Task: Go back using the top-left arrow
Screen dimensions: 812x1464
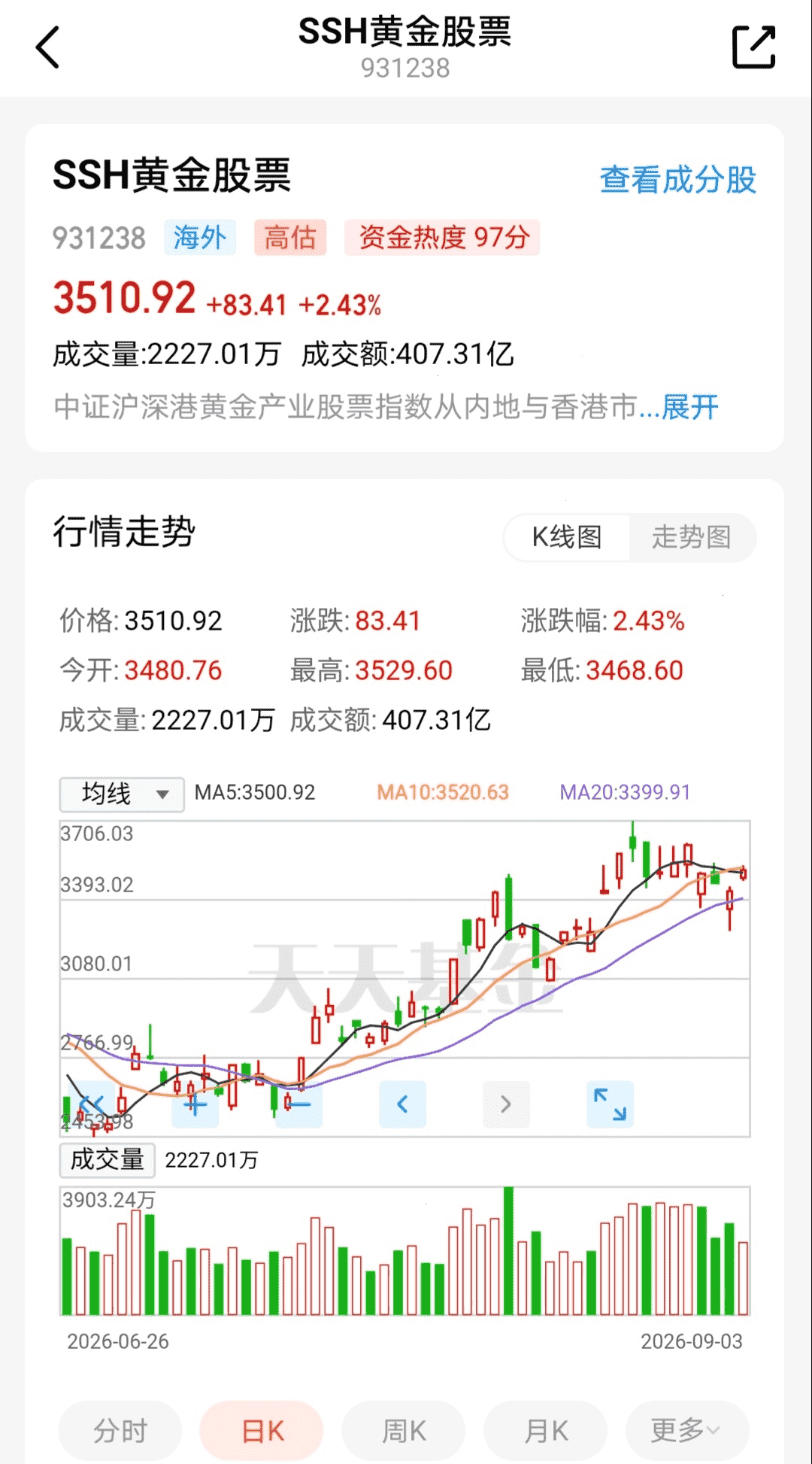Action: [47, 47]
